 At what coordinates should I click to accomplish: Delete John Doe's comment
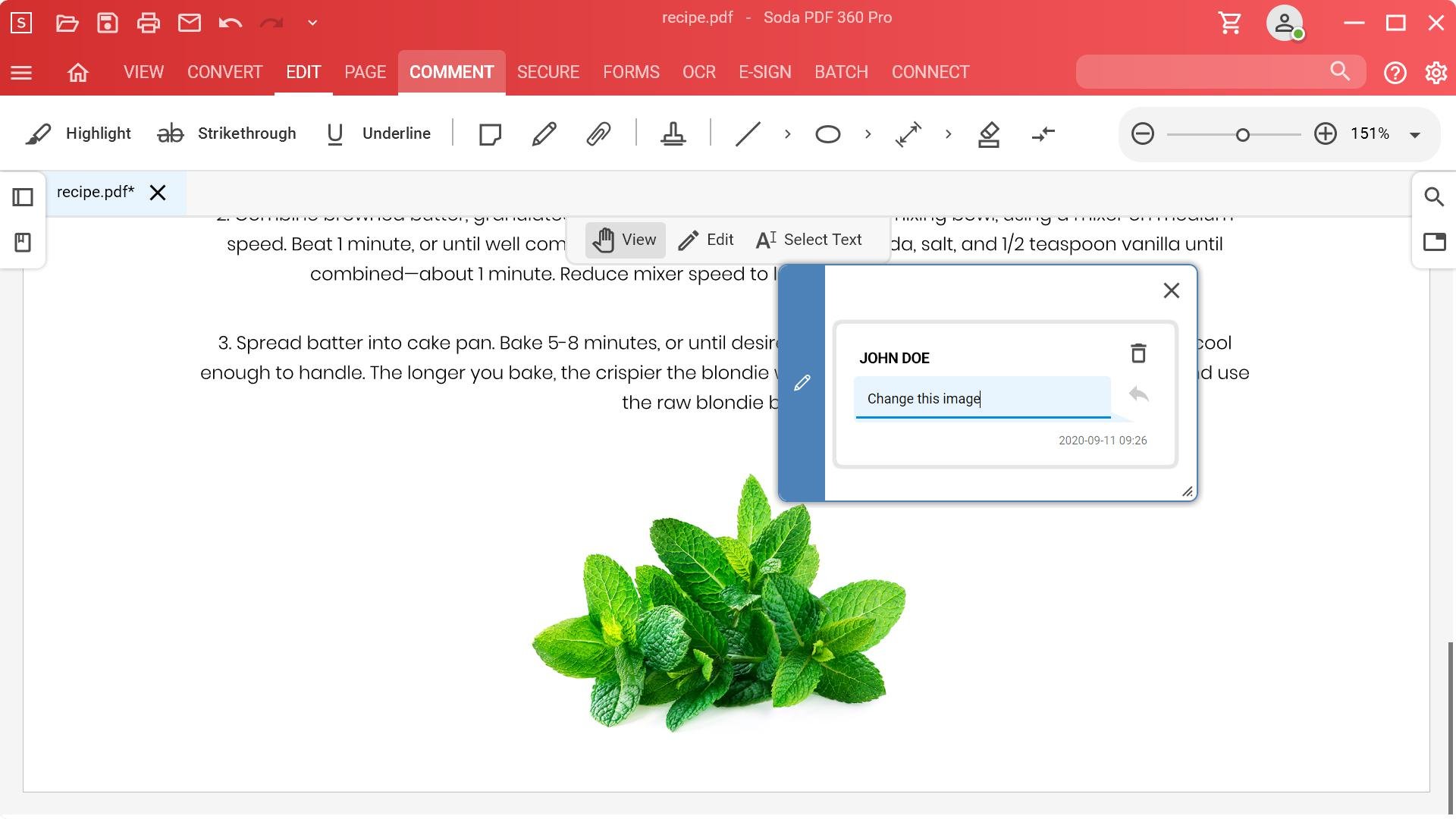click(x=1138, y=353)
